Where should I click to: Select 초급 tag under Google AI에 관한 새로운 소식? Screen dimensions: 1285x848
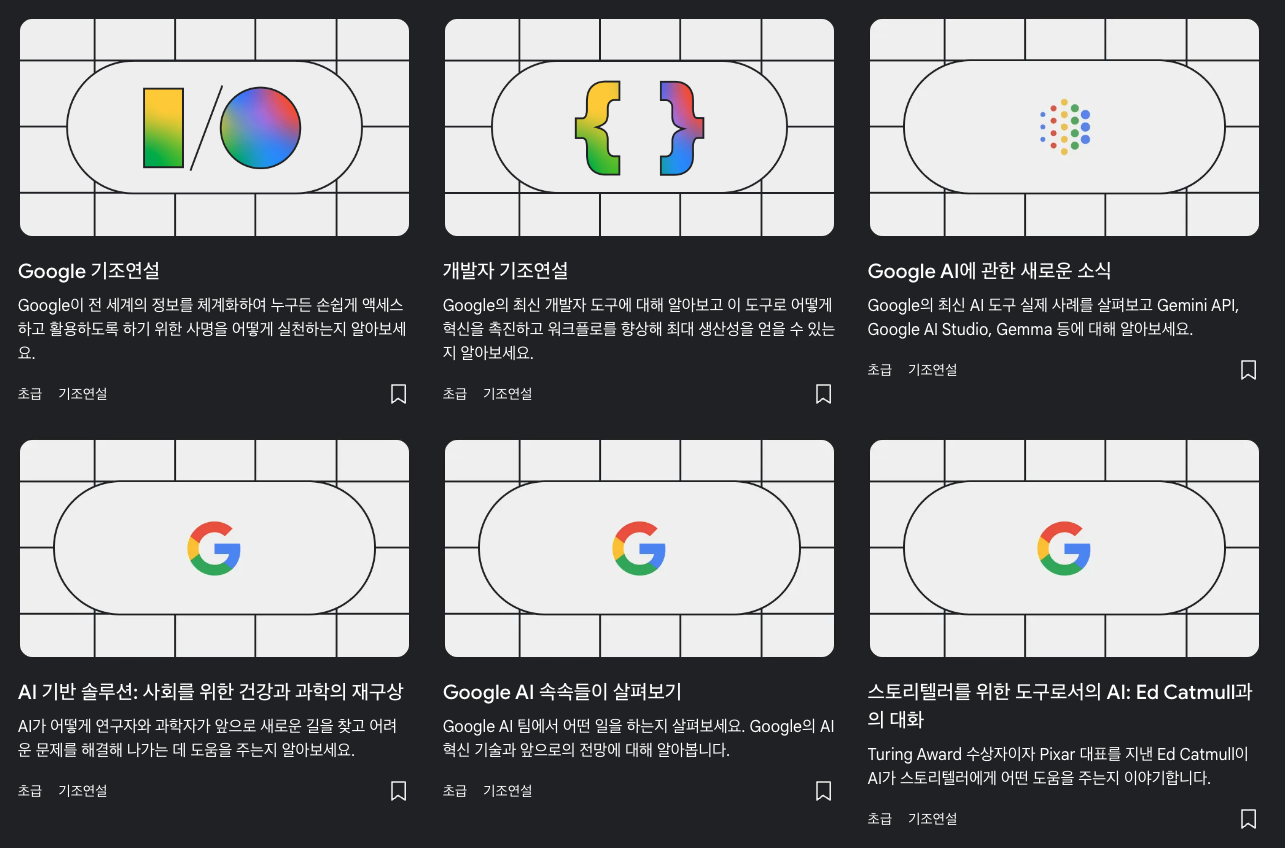(880, 370)
